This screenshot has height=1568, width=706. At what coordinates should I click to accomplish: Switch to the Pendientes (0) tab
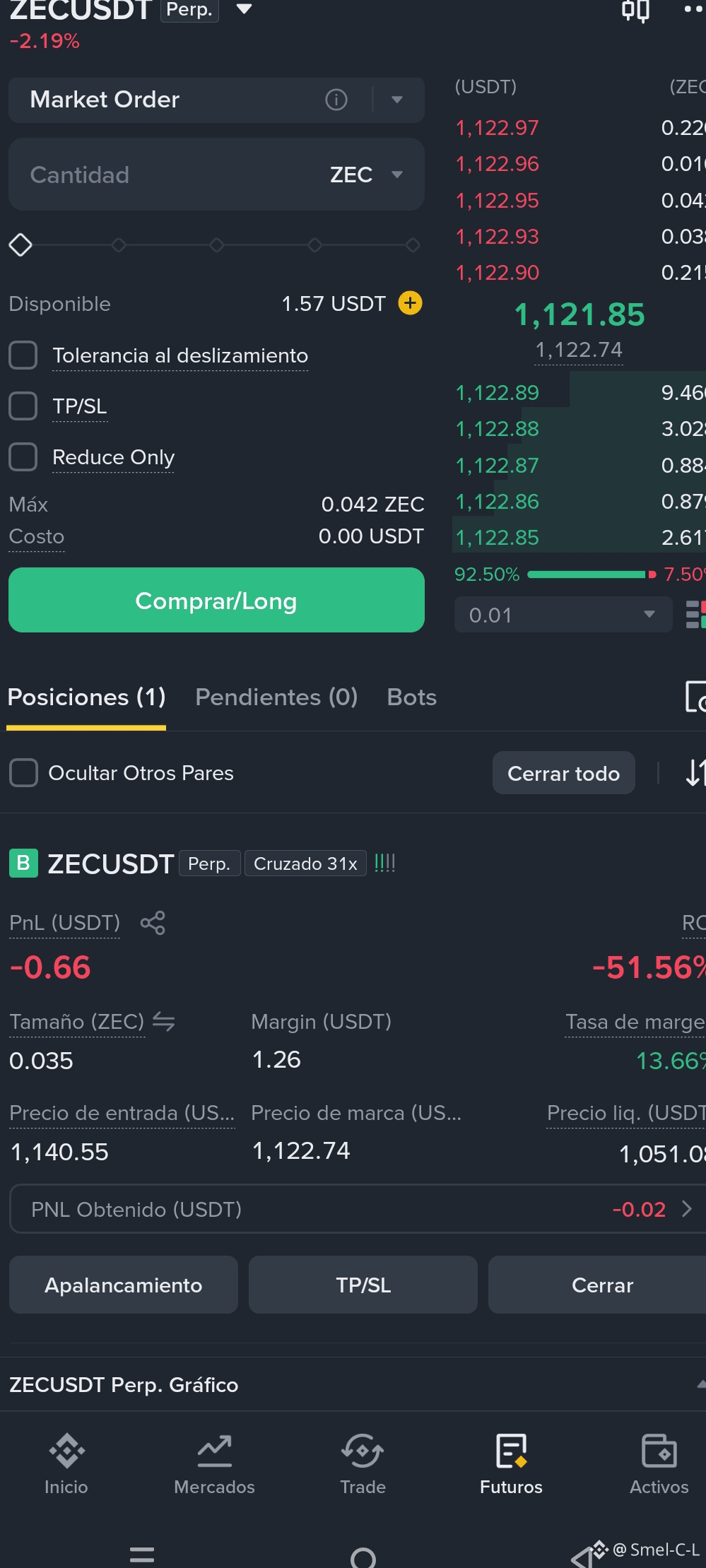click(276, 697)
